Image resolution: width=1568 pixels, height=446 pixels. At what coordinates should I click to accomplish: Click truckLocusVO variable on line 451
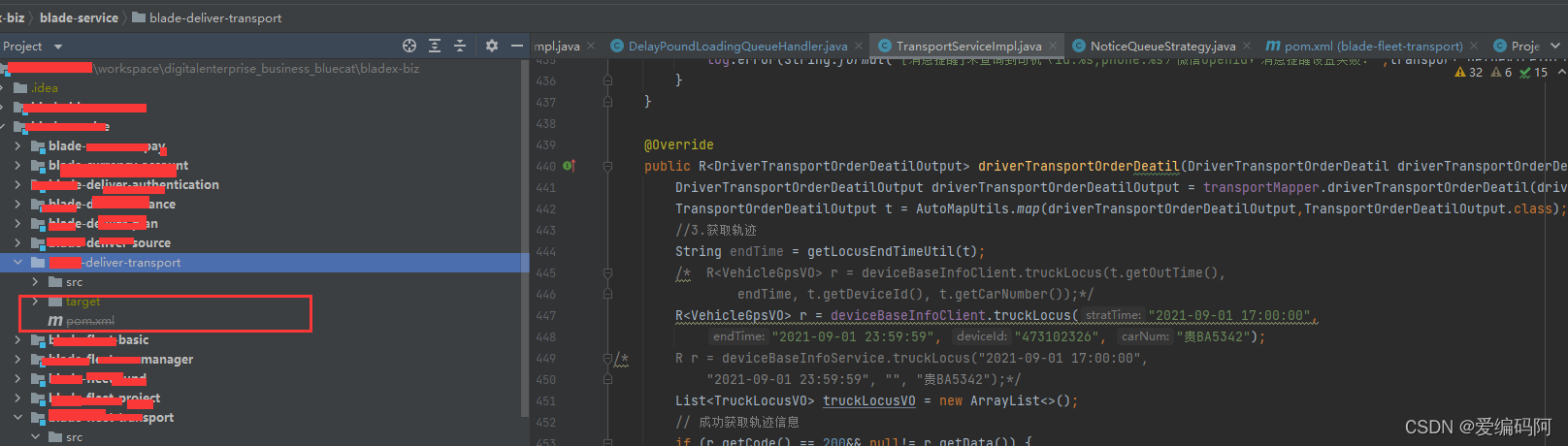click(868, 400)
